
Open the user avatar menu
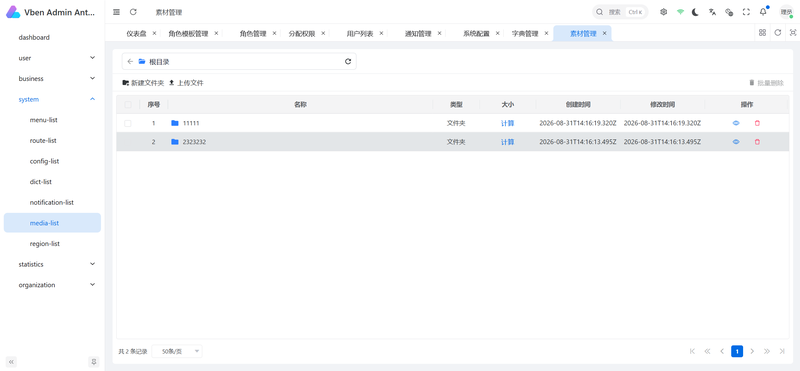click(x=786, y=12)
